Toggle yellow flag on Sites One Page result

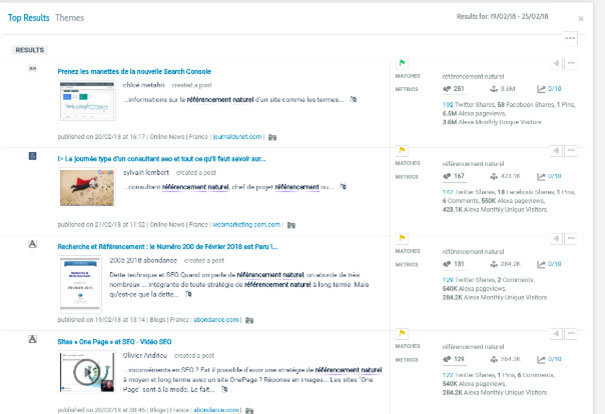click(402, 331)
